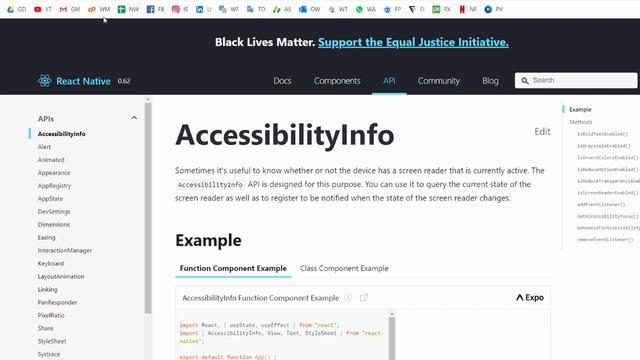This screenshot has width=640, height=360.
Task: Open the FI bookmark icon
Action: click(x=412, y=9)
